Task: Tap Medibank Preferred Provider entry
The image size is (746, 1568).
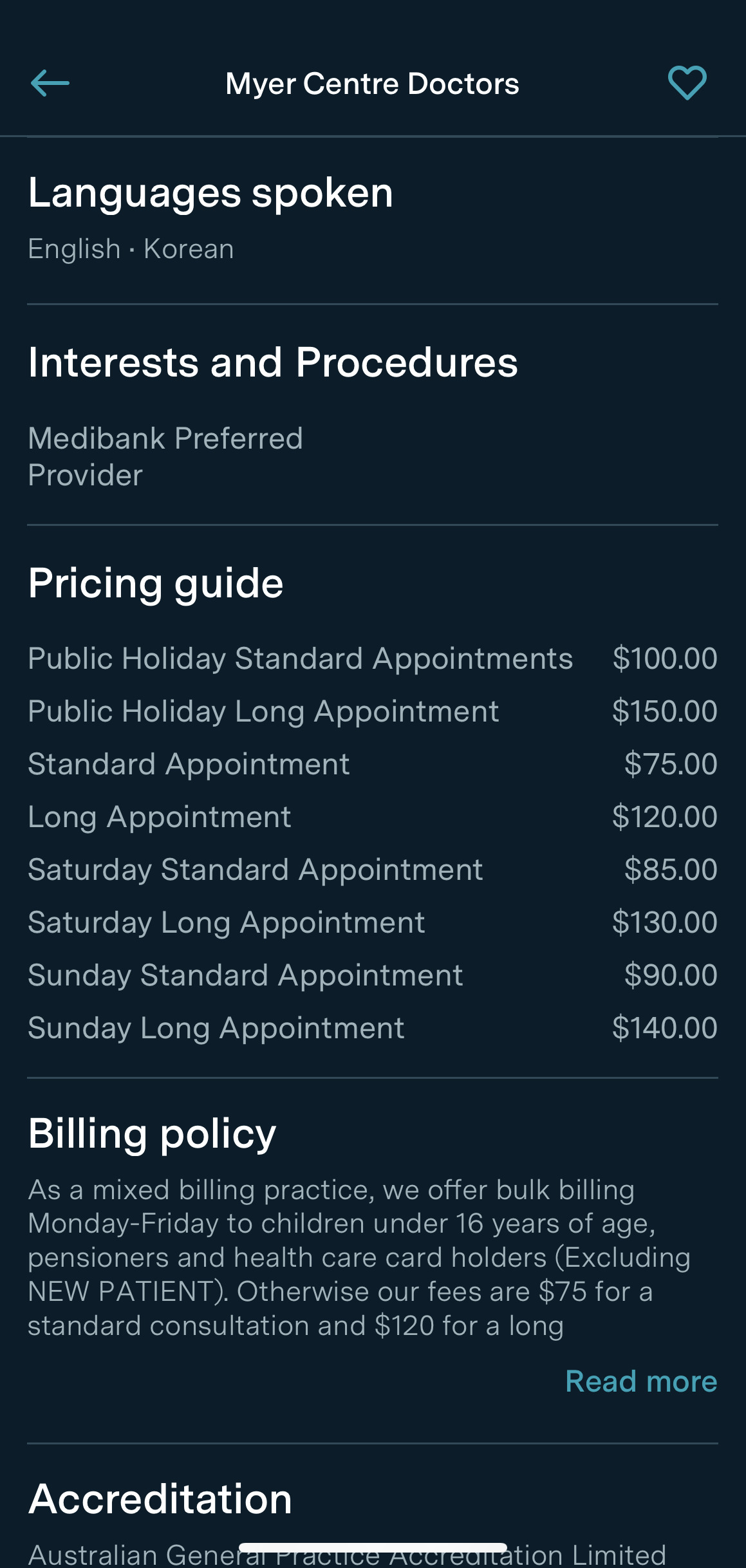Action: point(165,456)
